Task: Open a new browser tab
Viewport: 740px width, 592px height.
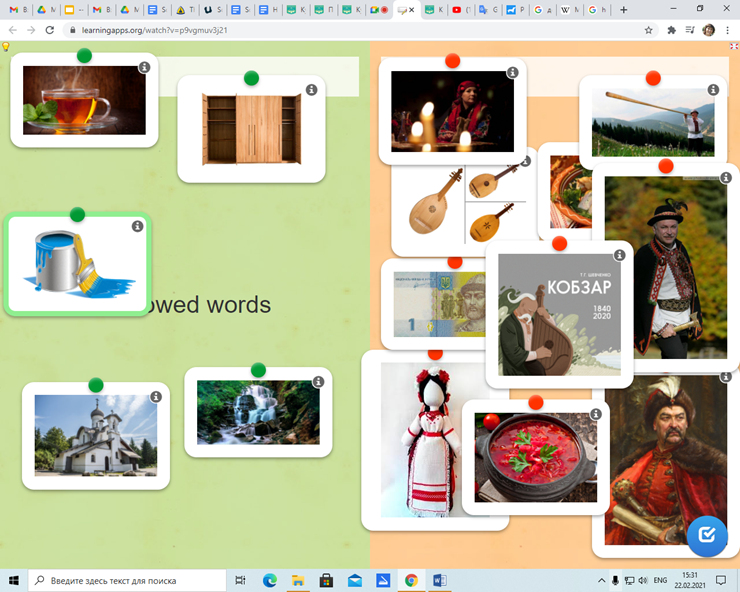Action: coord(624,10)
